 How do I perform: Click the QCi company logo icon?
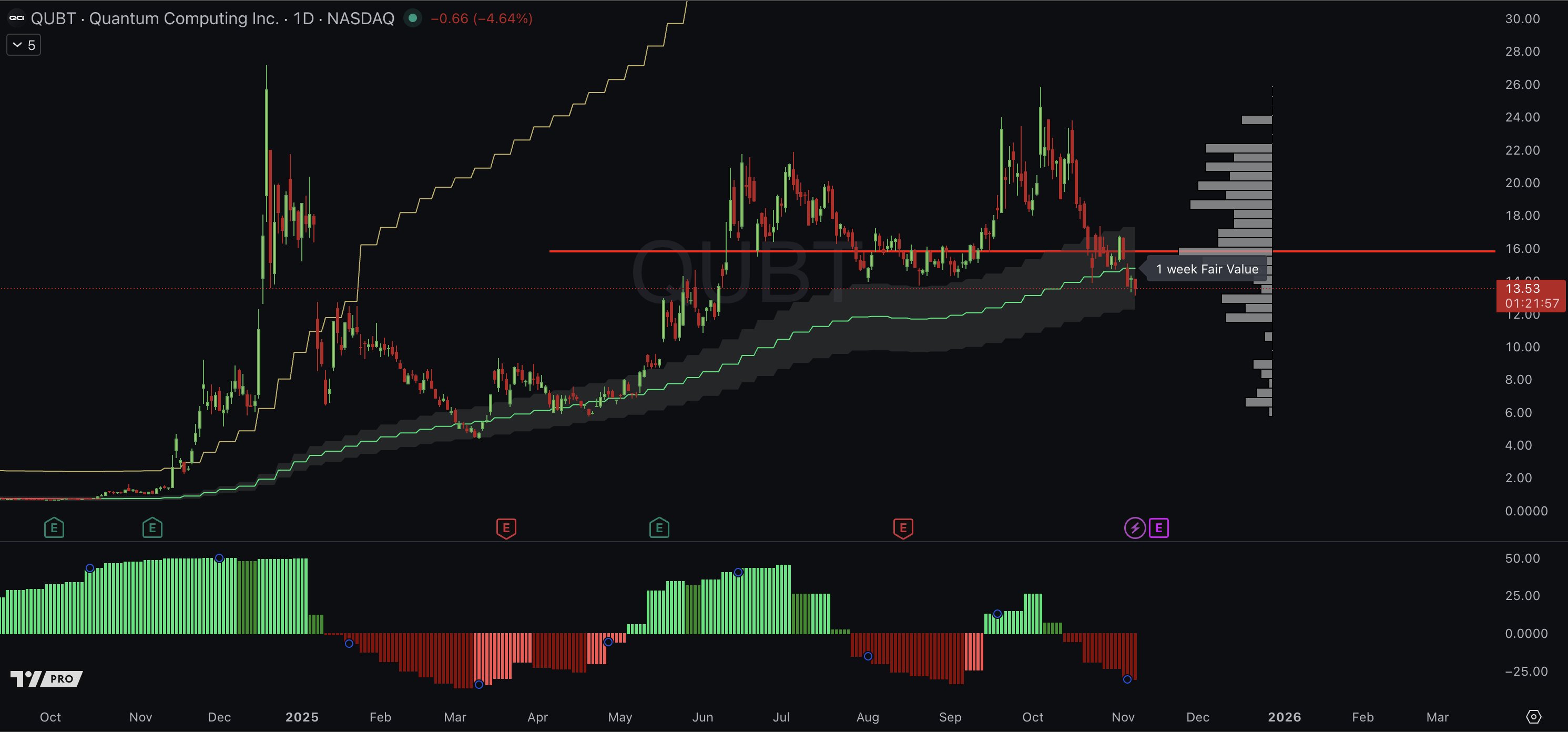16,18
